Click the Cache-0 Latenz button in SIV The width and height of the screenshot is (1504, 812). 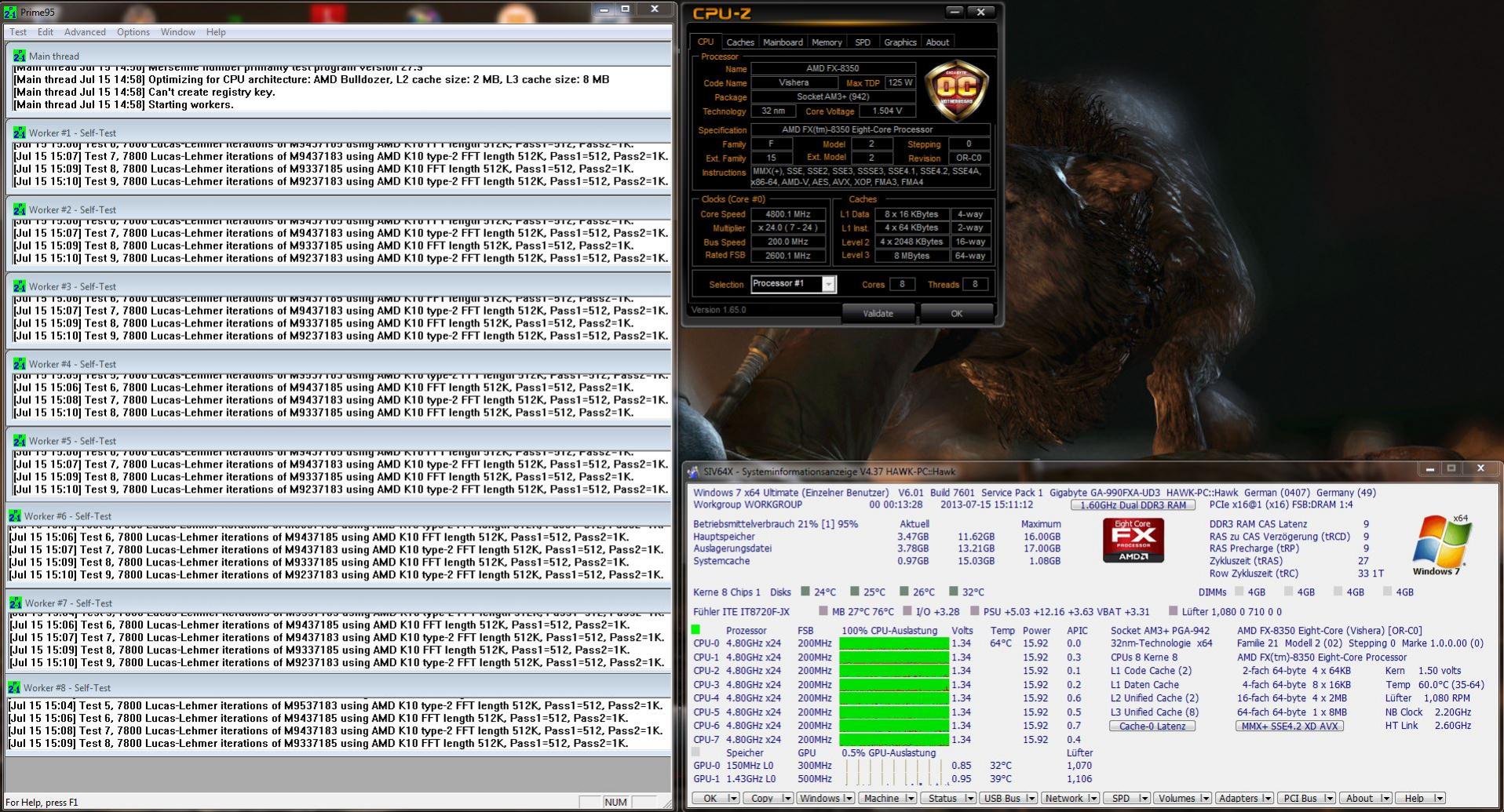(1152, 726)
